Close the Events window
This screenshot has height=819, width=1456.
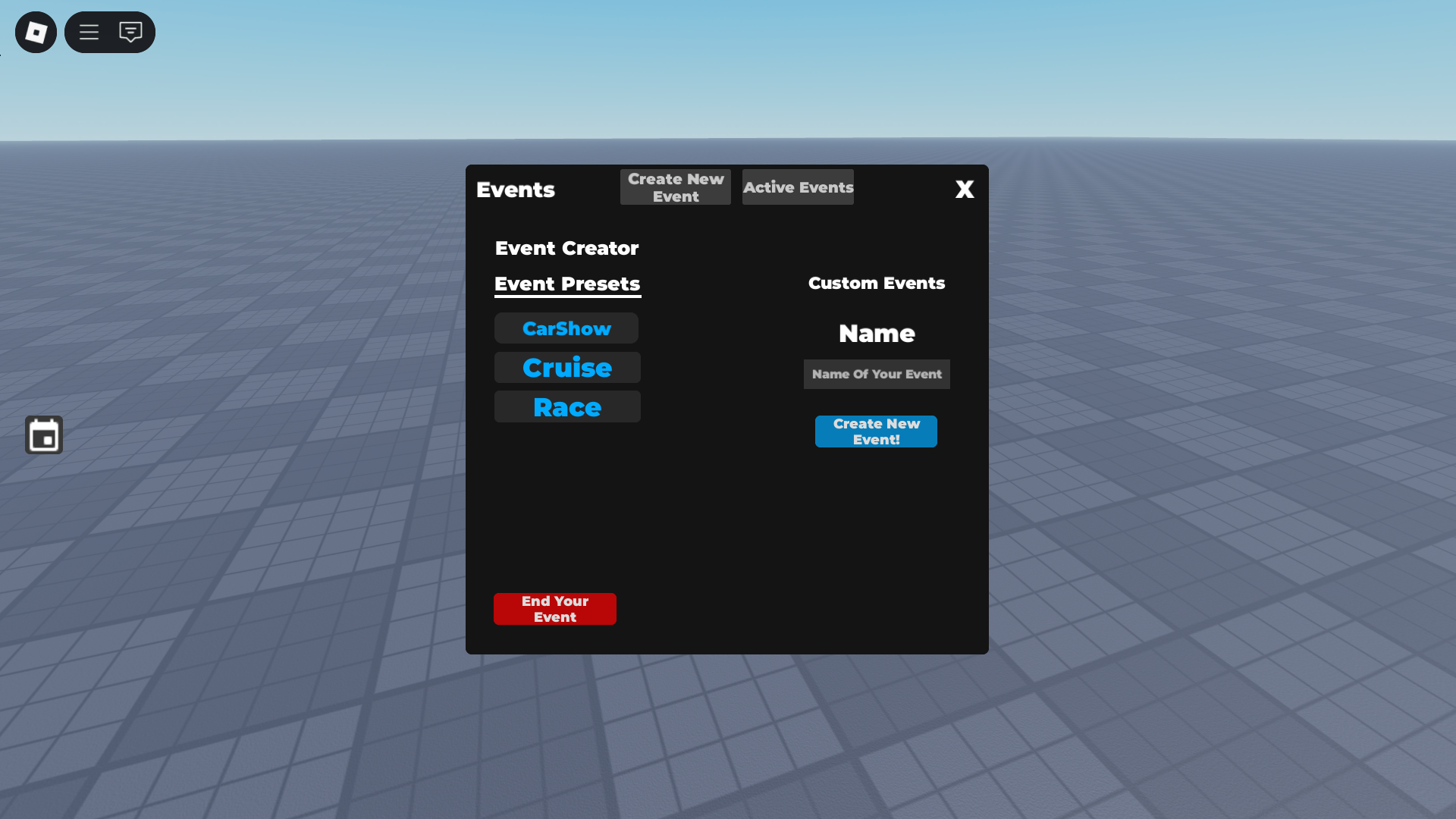(964, 189)
